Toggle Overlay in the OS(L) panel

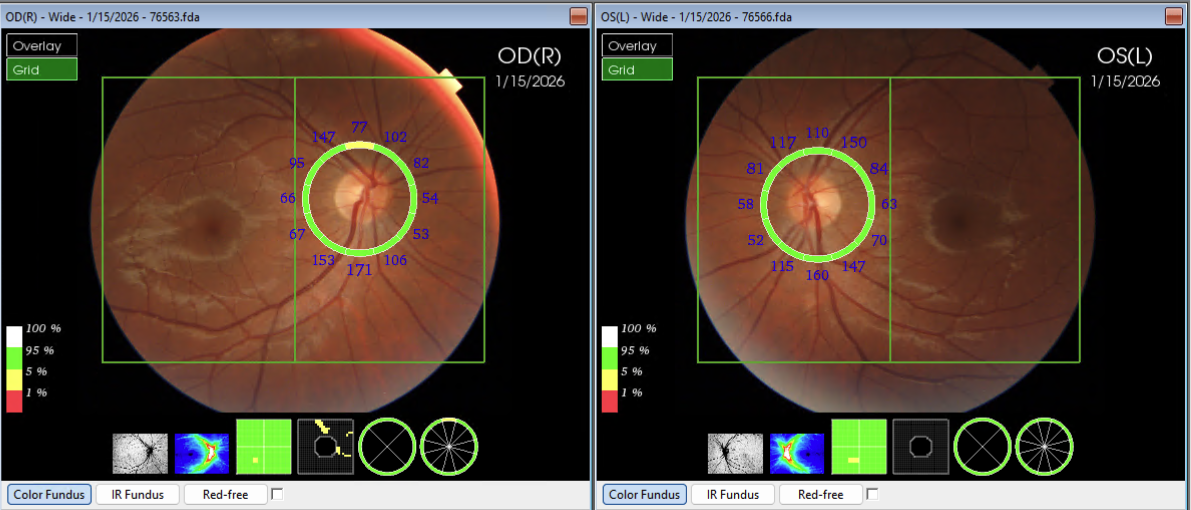(637, 46)
